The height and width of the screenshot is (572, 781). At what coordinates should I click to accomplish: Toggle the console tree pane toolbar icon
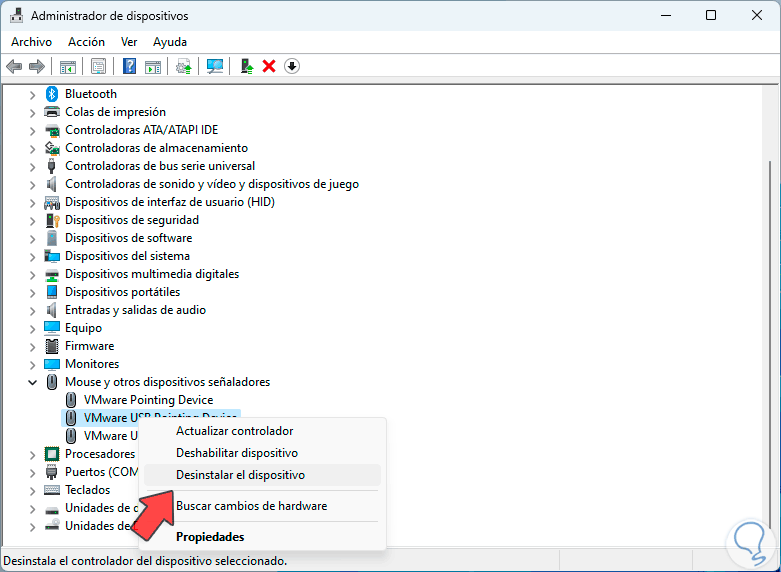tap(67, 66)
